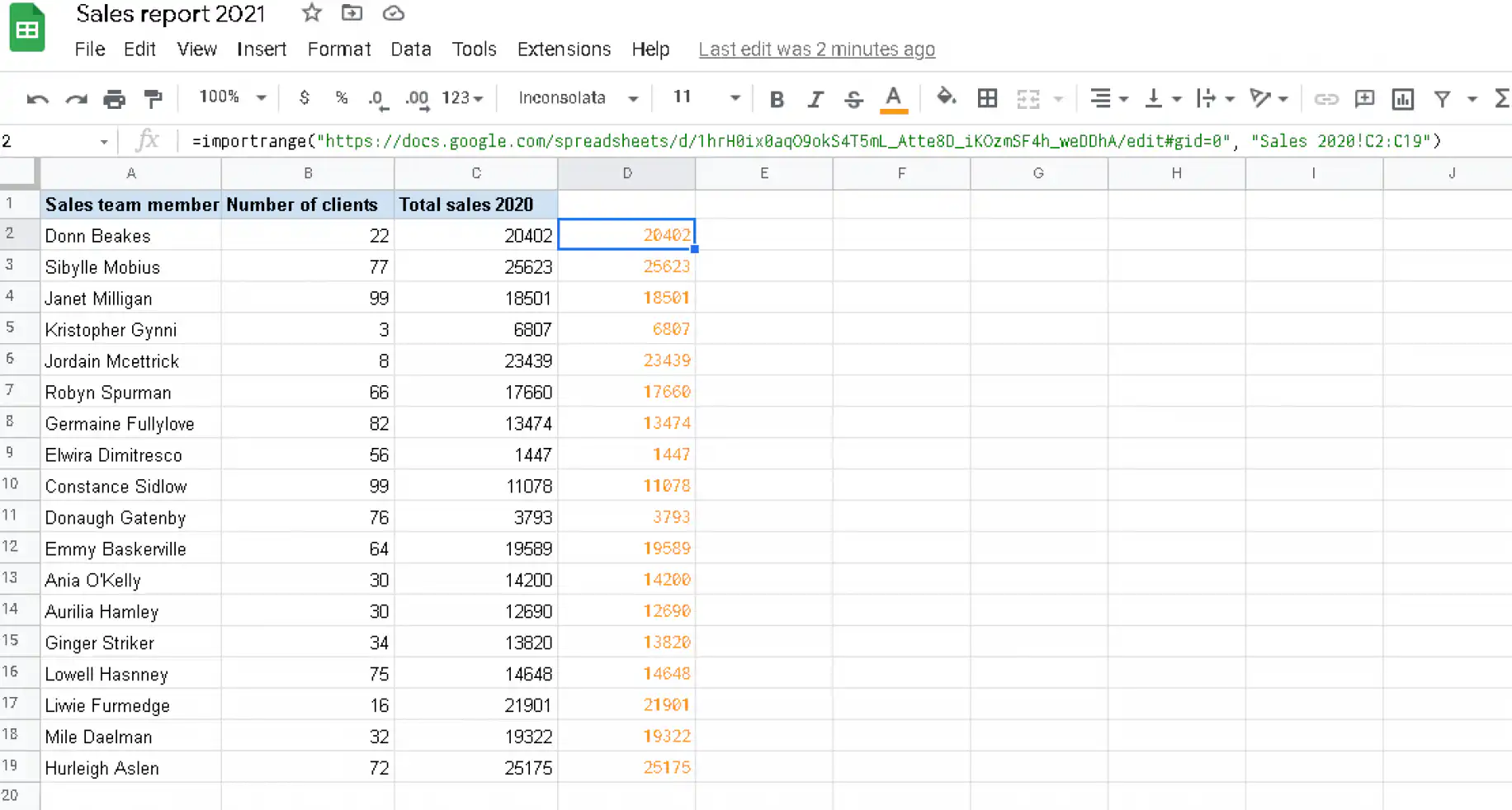Click the Insert link icon
Viewport: 1512px width, 810px height.
pos(1325,99)
